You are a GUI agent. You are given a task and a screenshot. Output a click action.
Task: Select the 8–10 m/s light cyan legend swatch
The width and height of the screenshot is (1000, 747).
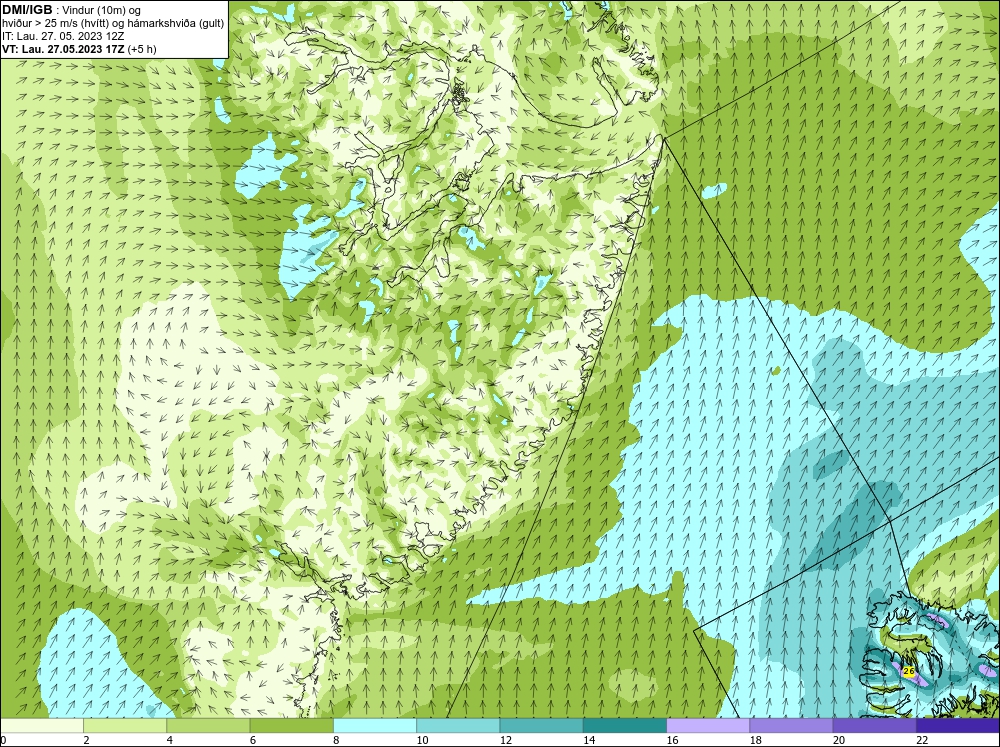(x=375, y=725)
